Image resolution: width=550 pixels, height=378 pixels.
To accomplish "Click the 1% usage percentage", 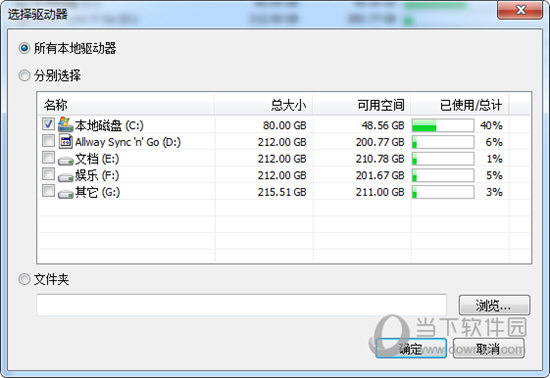I will pos(494,159).
